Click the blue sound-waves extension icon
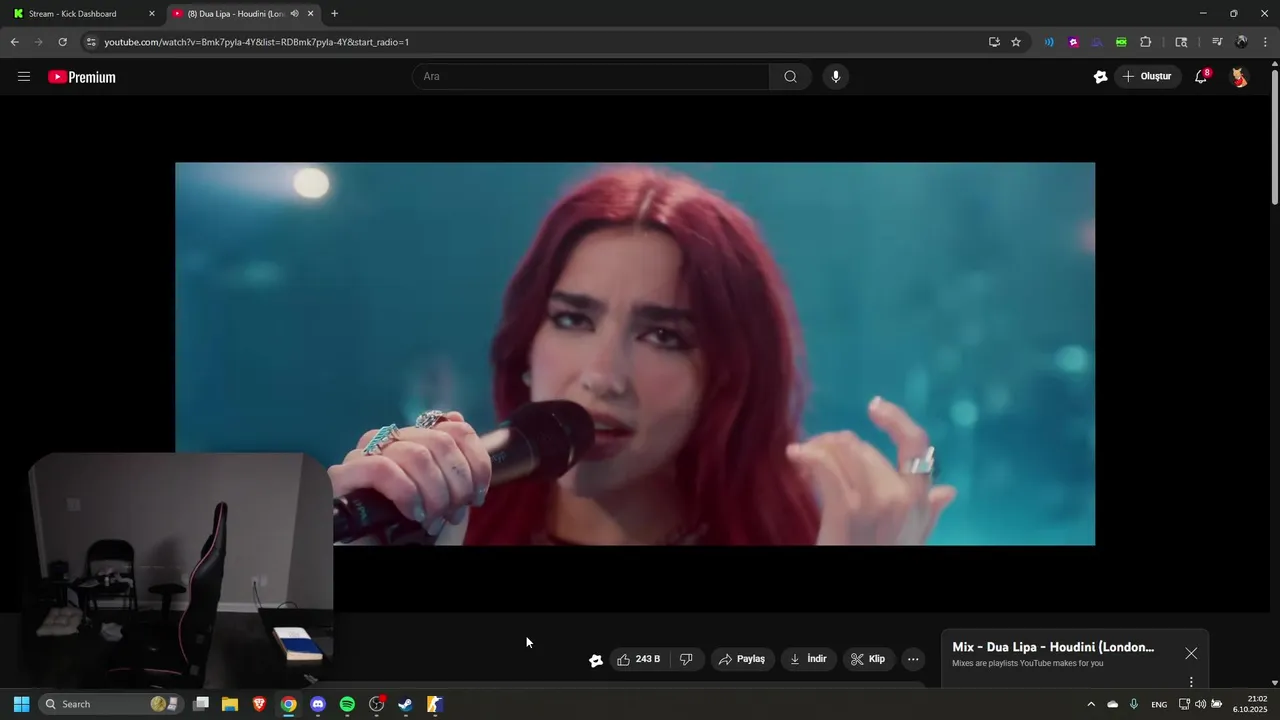Viewport: 1280px width, 720px height. [1049, 42]
